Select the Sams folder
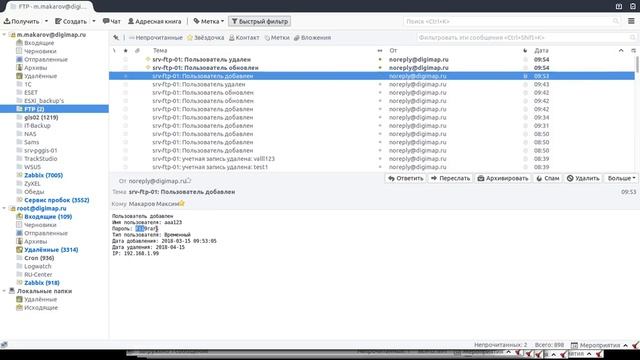The image size is (640, 360). tap(31, 142)
